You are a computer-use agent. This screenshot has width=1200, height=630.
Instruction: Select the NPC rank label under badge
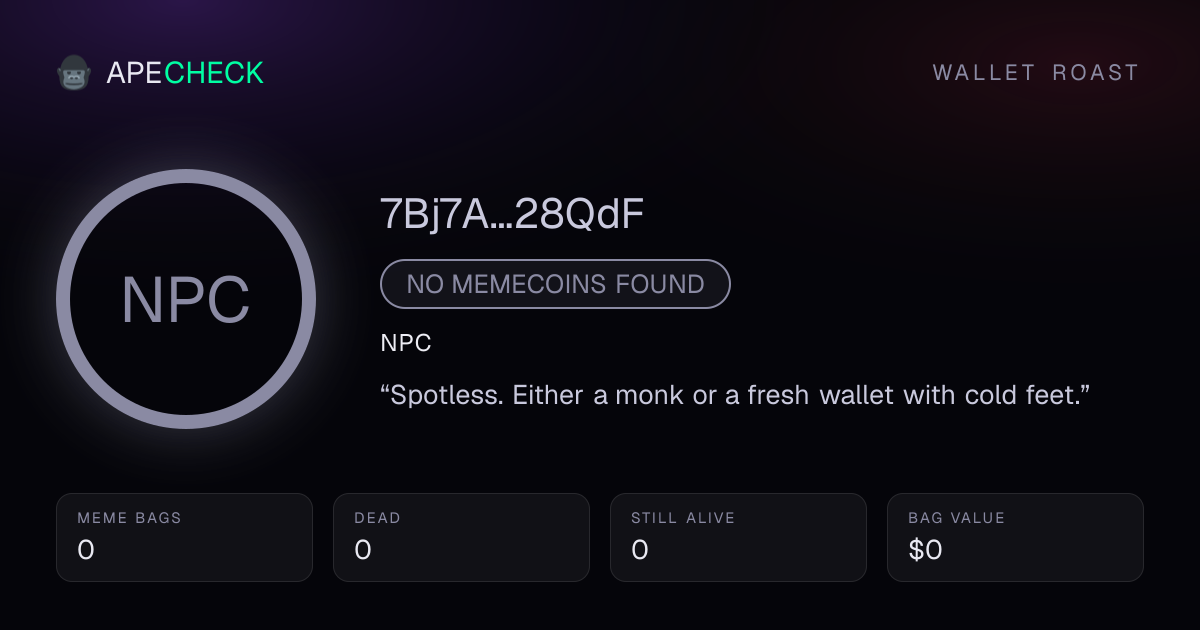pos(406,343)
